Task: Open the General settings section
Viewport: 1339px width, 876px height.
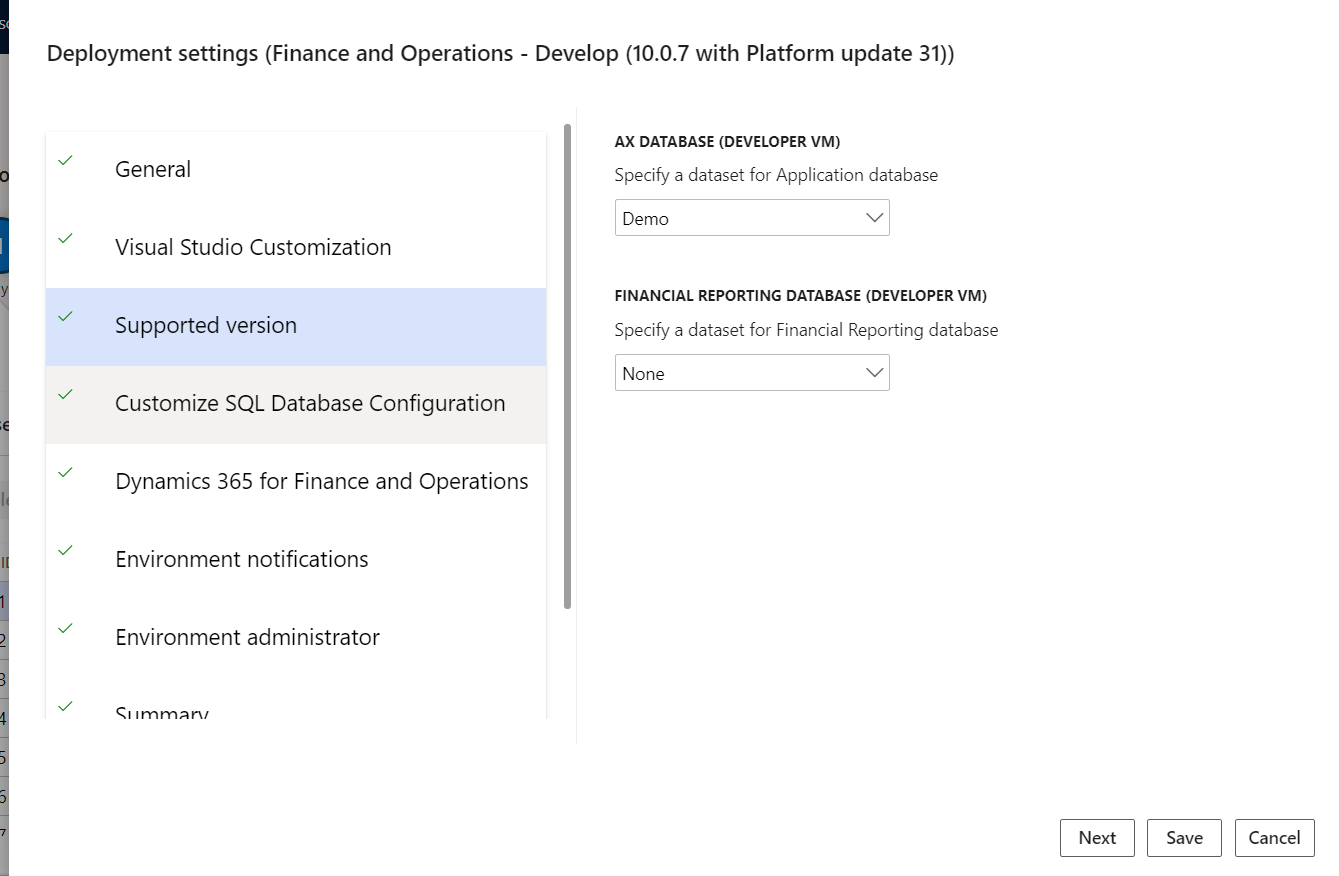Action: click(x=296, y=170)
